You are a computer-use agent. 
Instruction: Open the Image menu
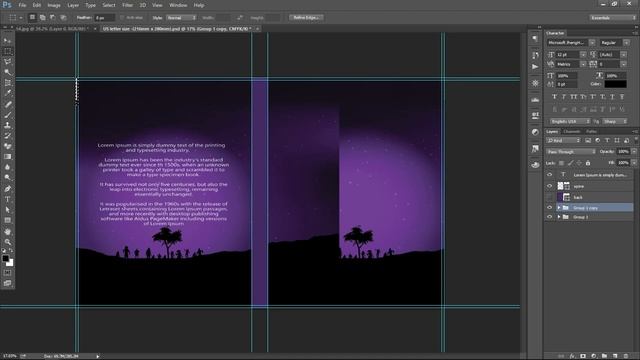tap(54, 5)
